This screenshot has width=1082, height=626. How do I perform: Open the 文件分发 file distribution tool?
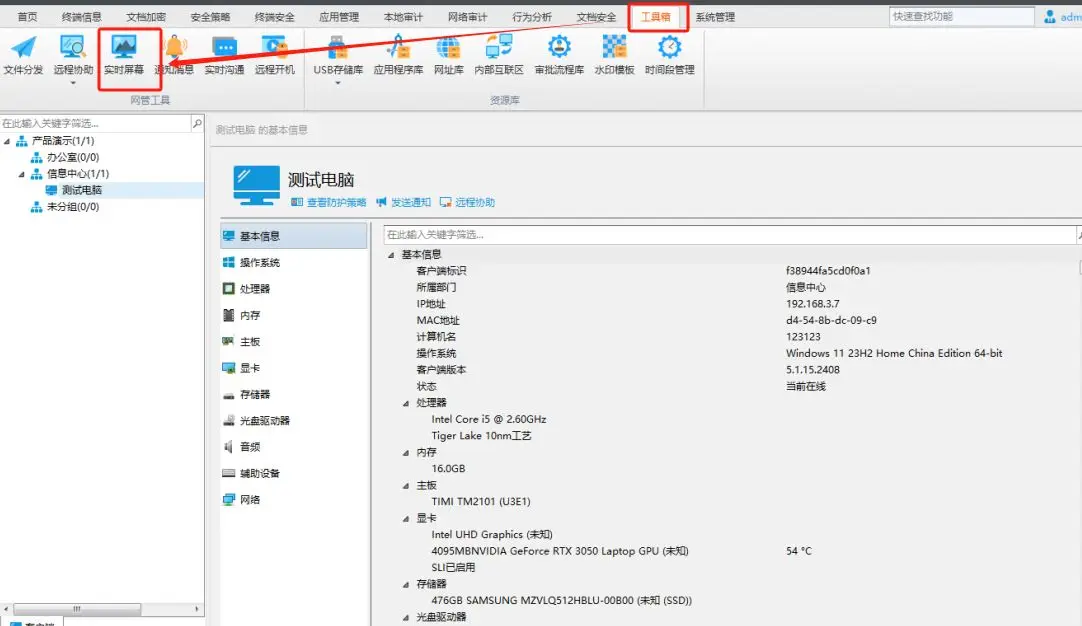pyautogui.click(x=23, y=54)
